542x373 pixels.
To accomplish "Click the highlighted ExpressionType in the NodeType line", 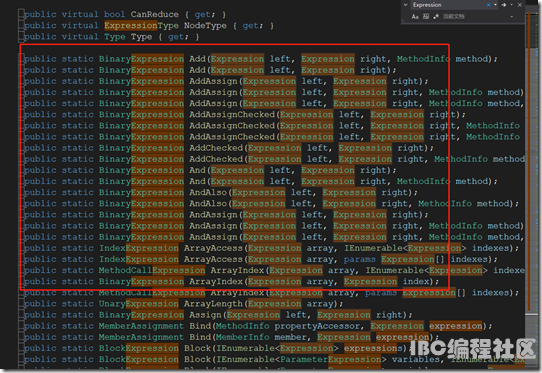I will click(x=141, y=26).
